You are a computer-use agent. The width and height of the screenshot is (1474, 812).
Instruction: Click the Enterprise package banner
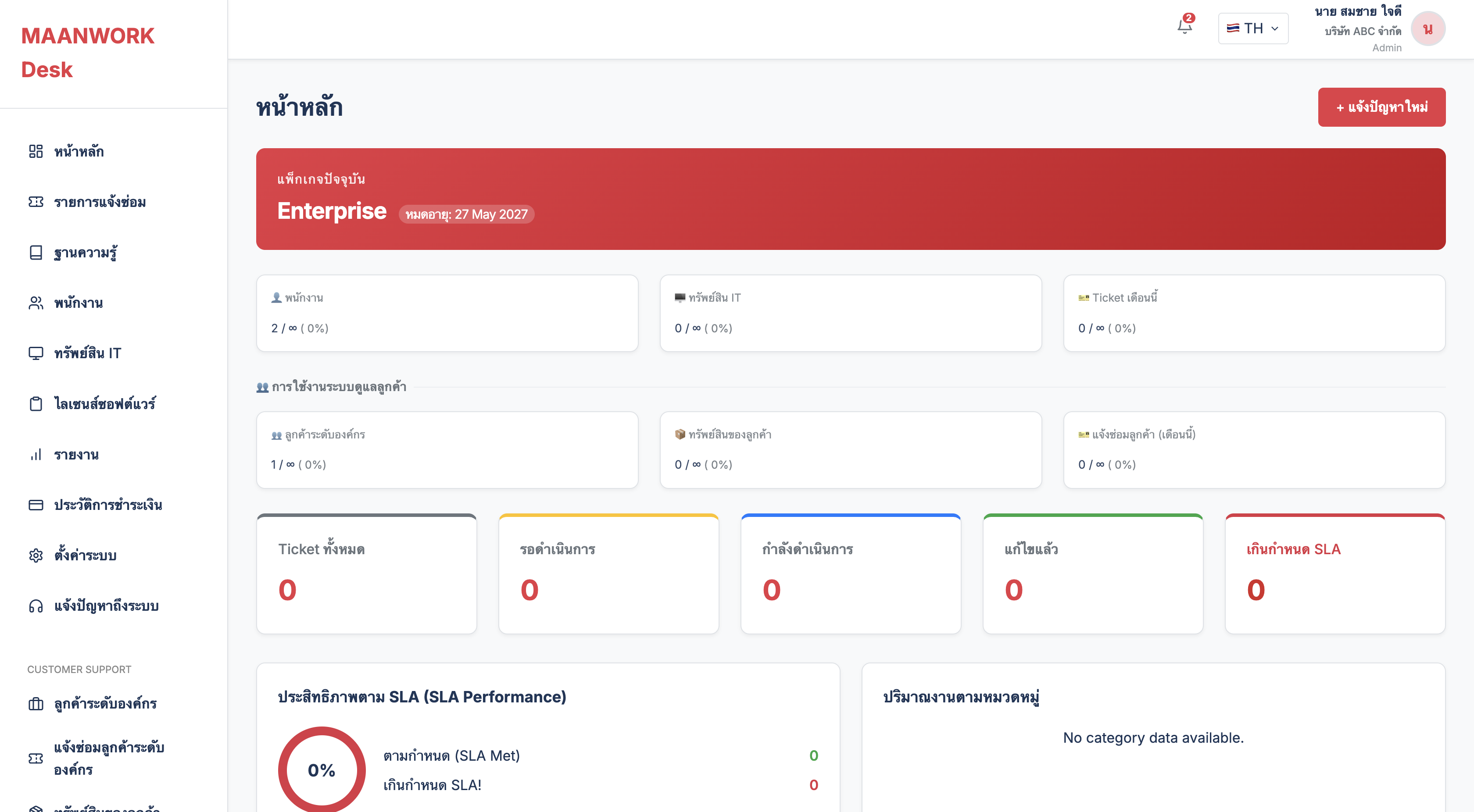[x=850, y=199]
